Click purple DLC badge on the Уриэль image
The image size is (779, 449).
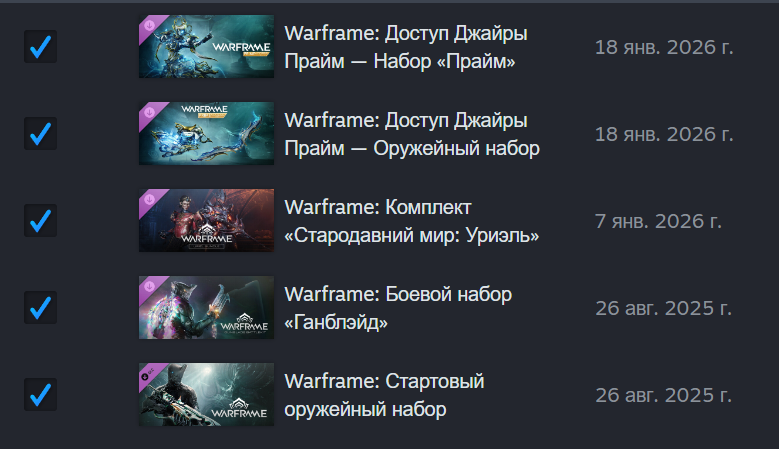(149, 199)
